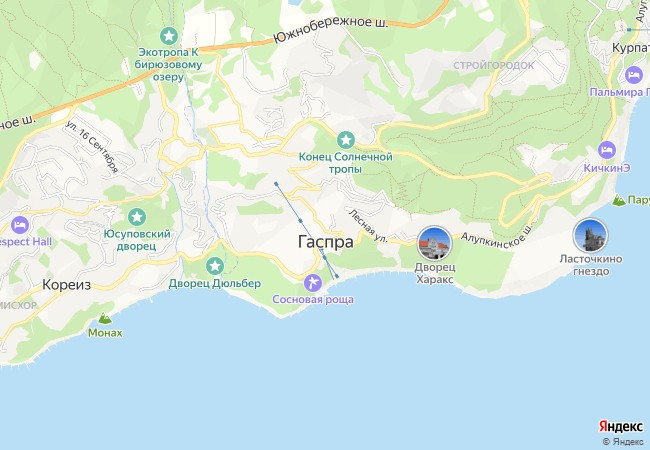
Task: Click the Пальмира hotel bed icon
Action: pyautogui.click(x=634, y=75)
